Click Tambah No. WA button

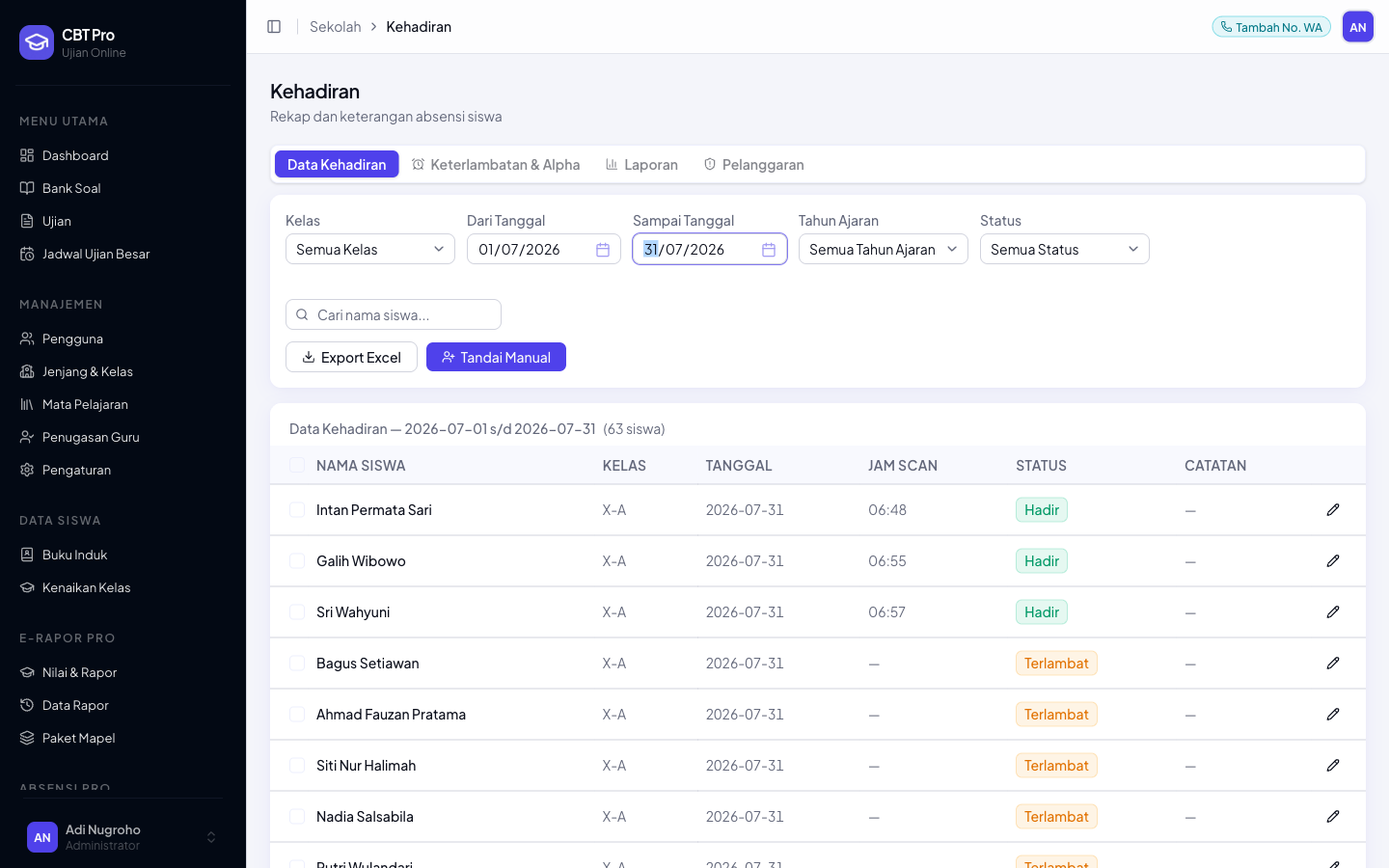click(1271, 27)
